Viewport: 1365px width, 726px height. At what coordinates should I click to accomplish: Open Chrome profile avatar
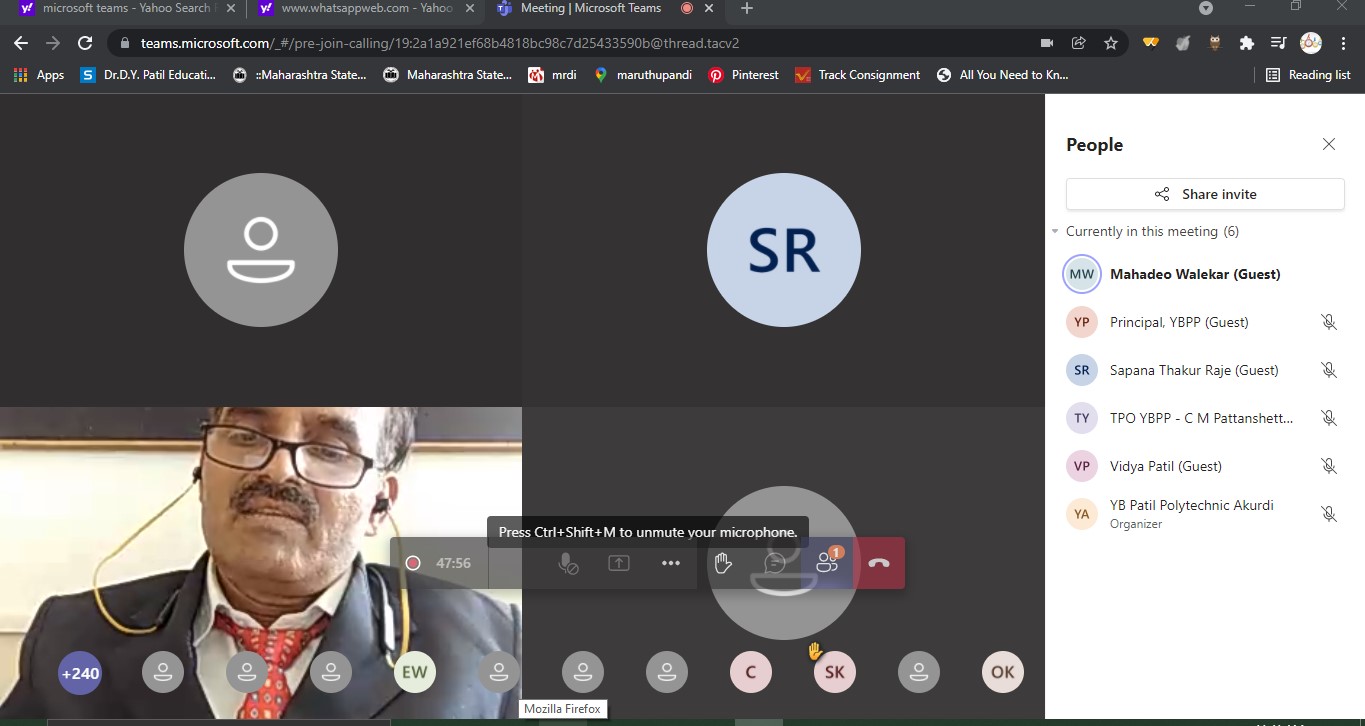pyautogui.click(x=1311, y=43)
